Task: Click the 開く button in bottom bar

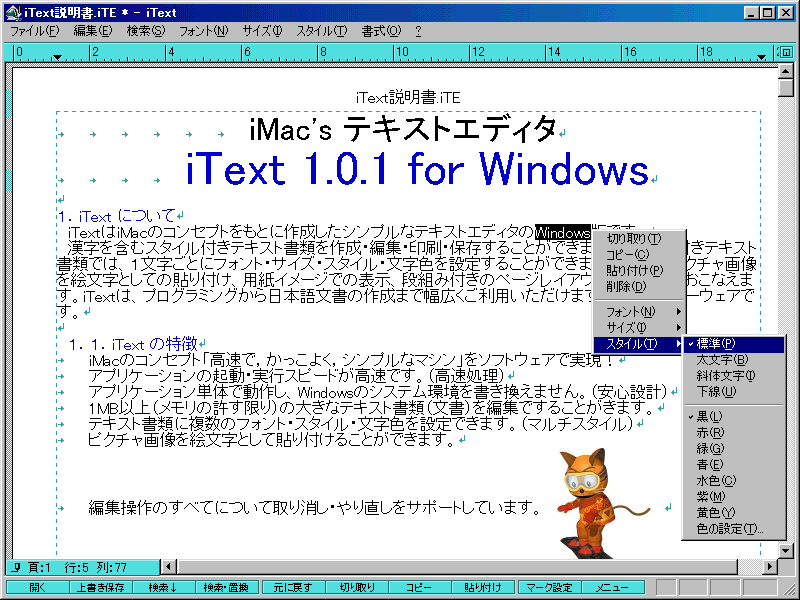Action: point(37,587)
